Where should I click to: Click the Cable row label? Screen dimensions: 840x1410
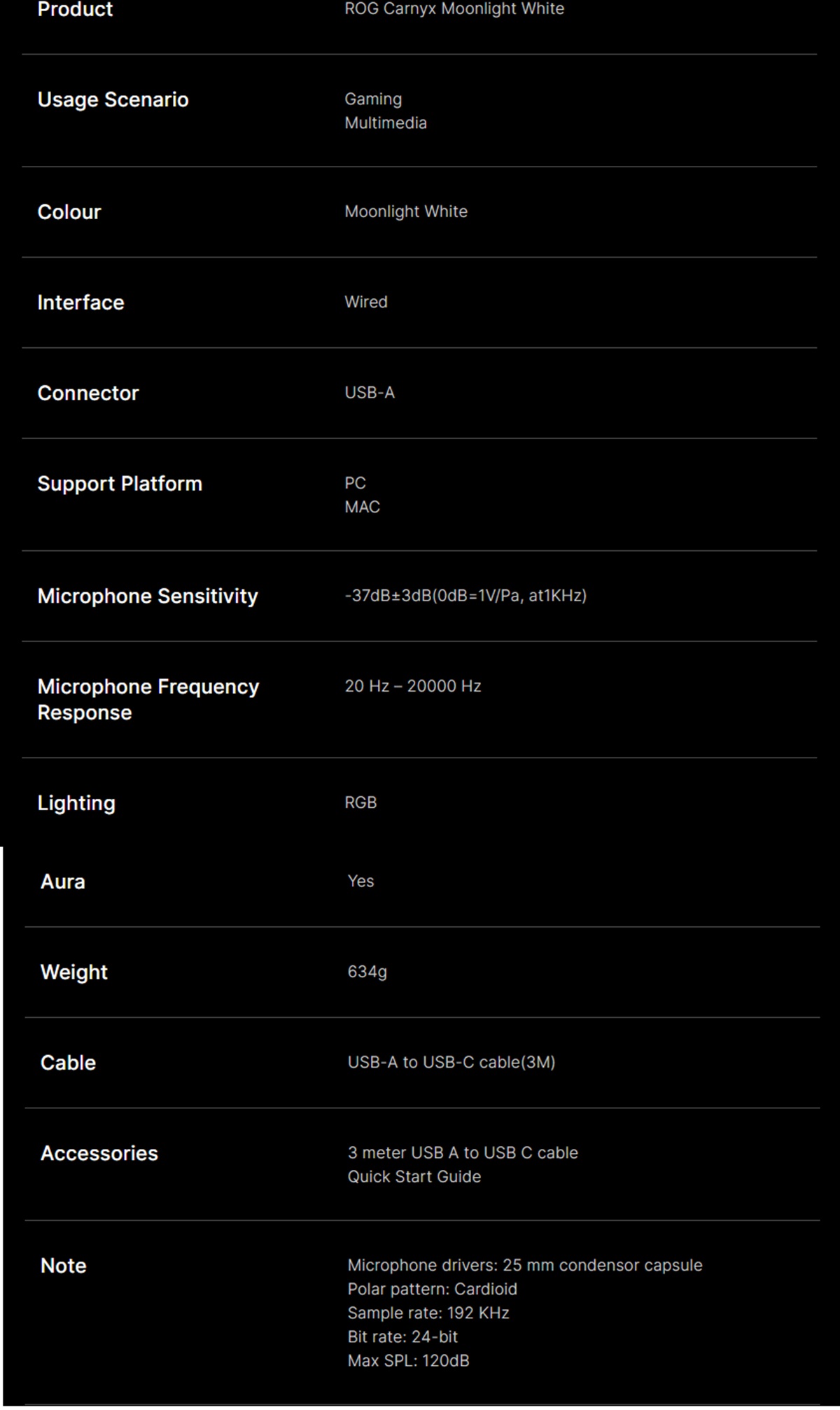coord(68,1063)
